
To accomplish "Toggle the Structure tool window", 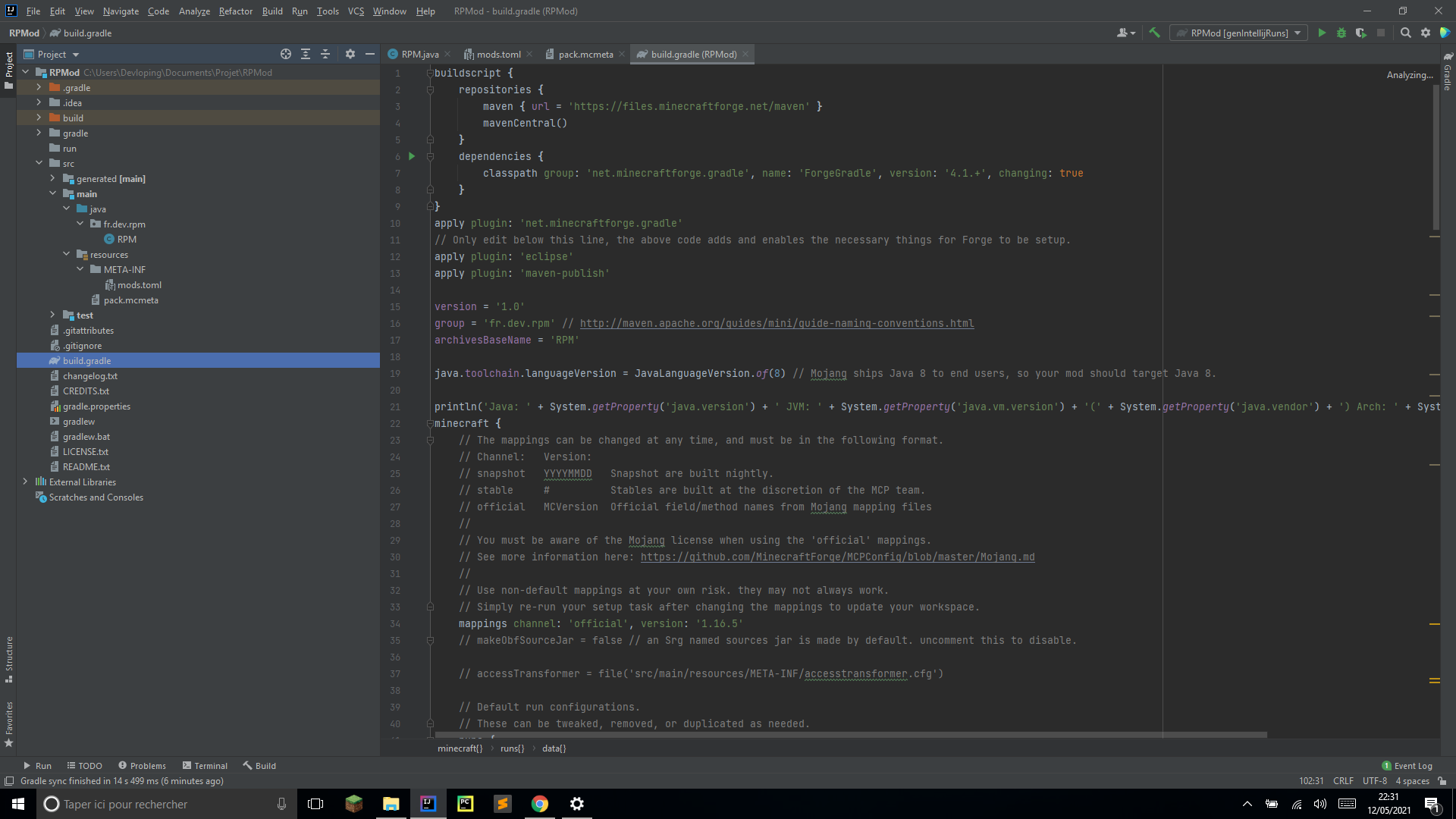I will point(9,658).
